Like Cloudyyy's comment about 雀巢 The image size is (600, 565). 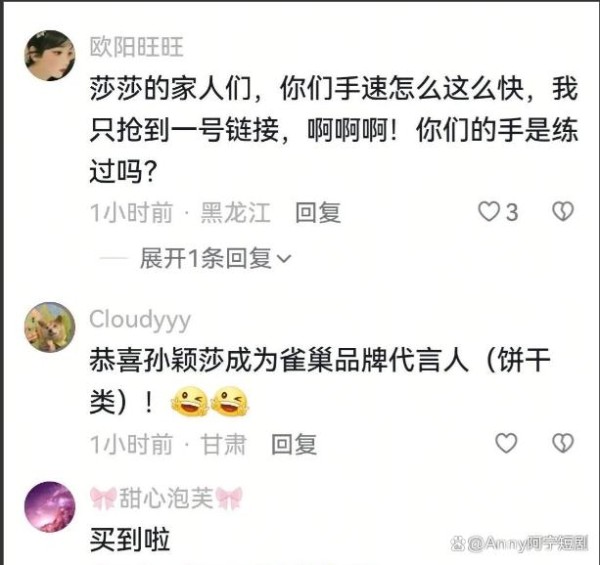(x=506, y=443)
